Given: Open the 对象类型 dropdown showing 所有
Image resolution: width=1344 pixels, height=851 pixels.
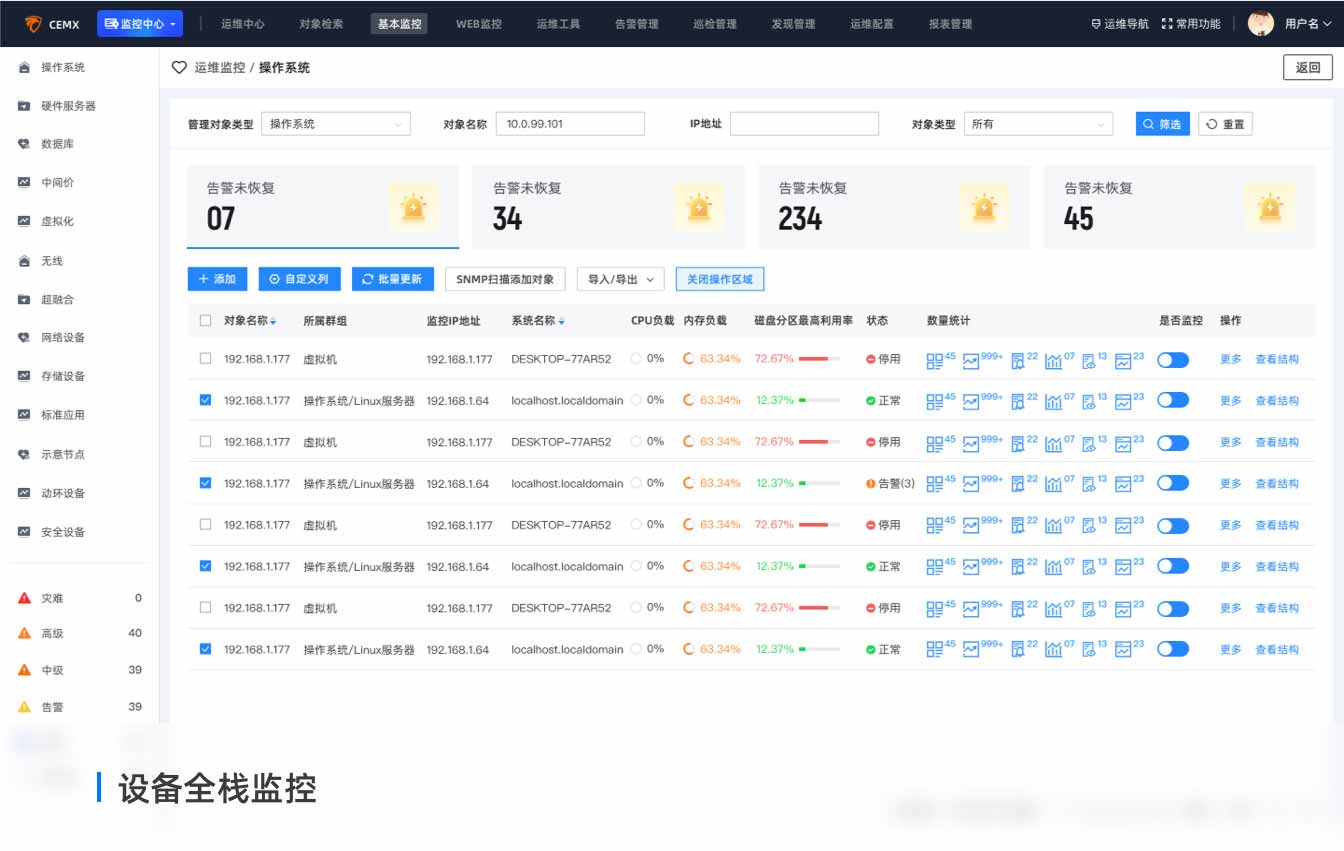Looking at the screenshot, I should click(1038, 124).
